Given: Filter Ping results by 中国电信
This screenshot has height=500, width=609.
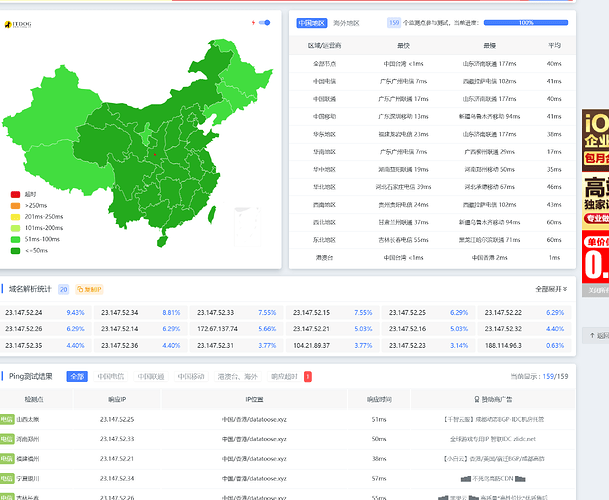Looking at the screenshot, I should 111,376.
